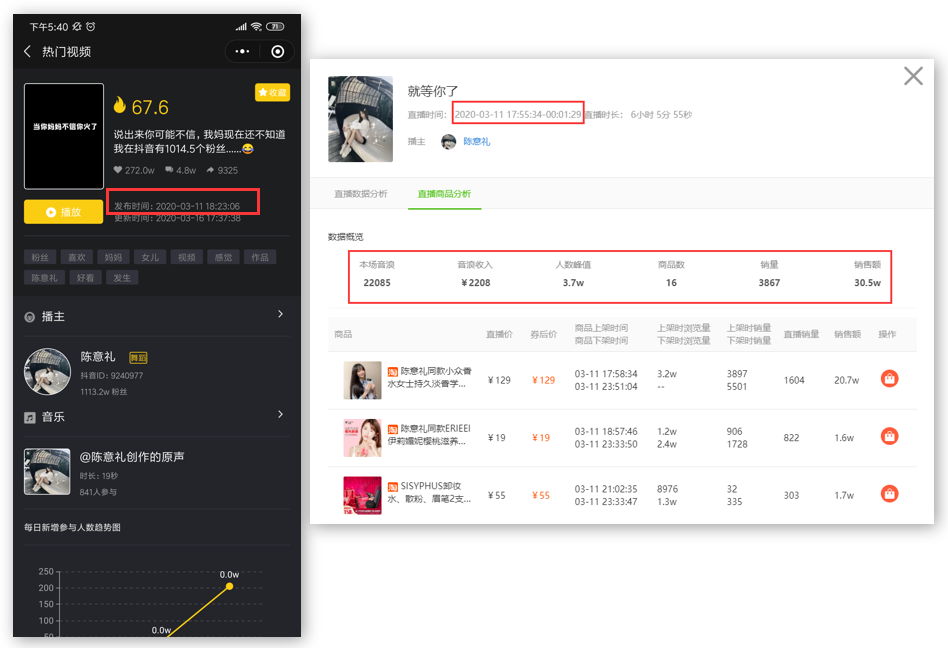Screen dimensions: 948x648
Task: Tap the heart icon showing 272.0w likes
Action: coord(118,170)
